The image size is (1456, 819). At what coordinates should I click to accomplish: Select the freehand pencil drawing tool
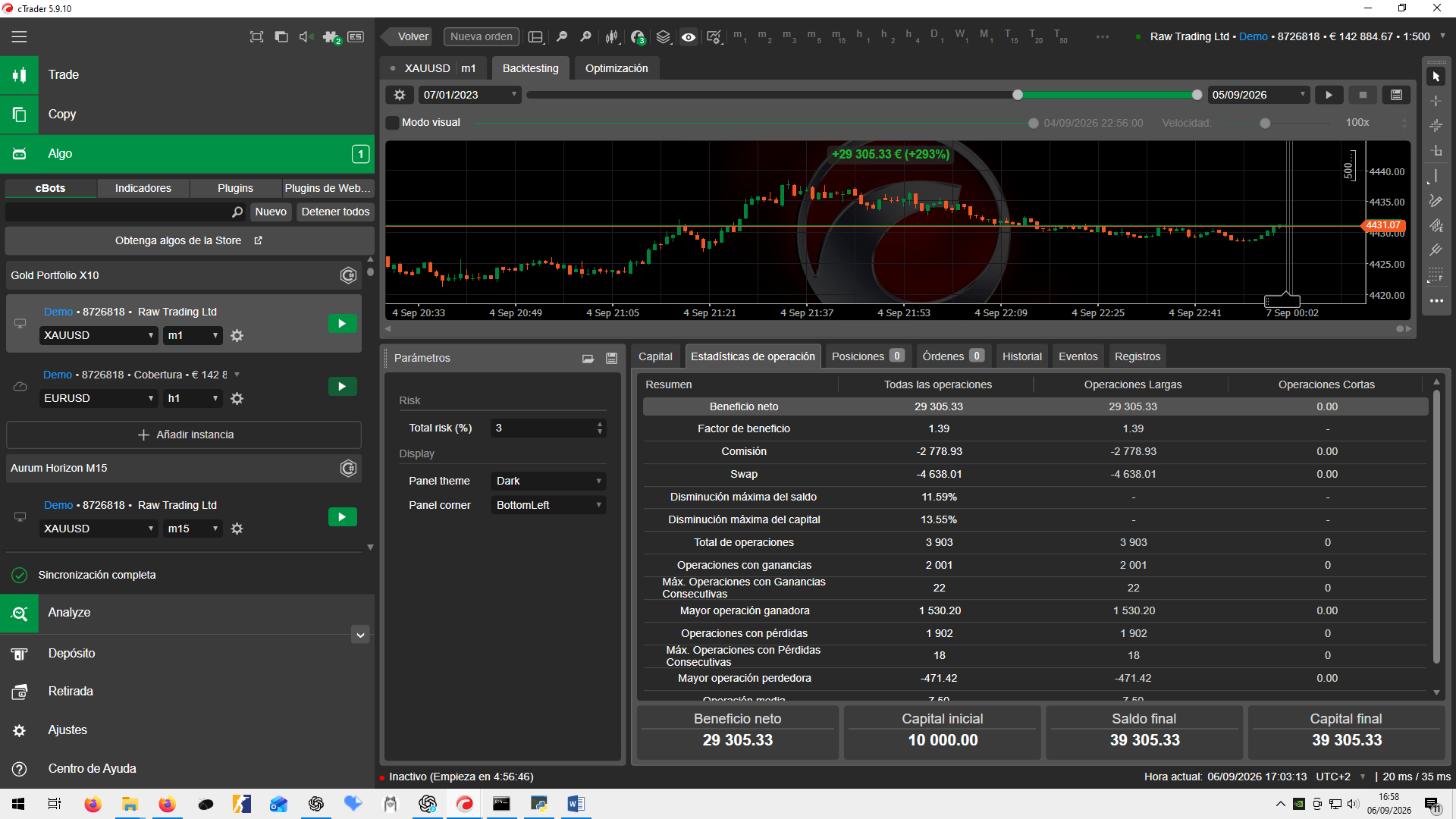coord(1436,201)
